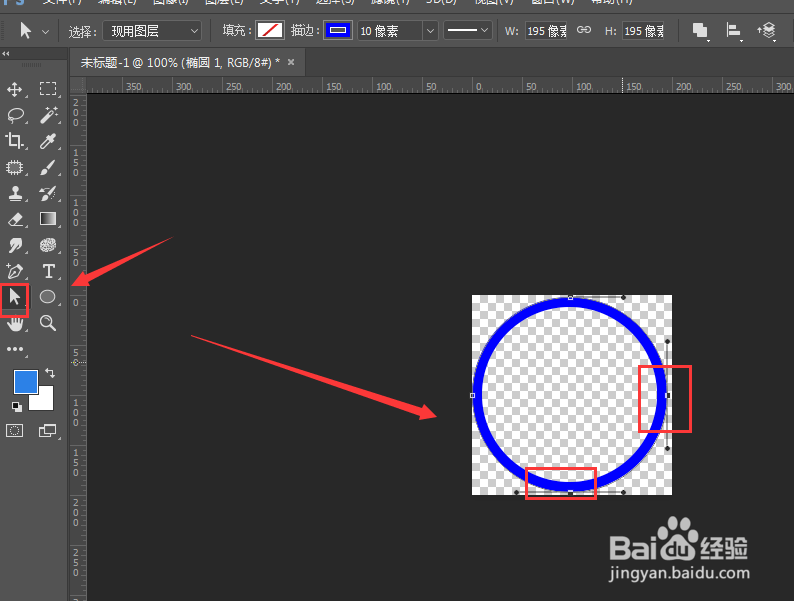Select the Brush tool
794x601 pixels.
[48, 167]
